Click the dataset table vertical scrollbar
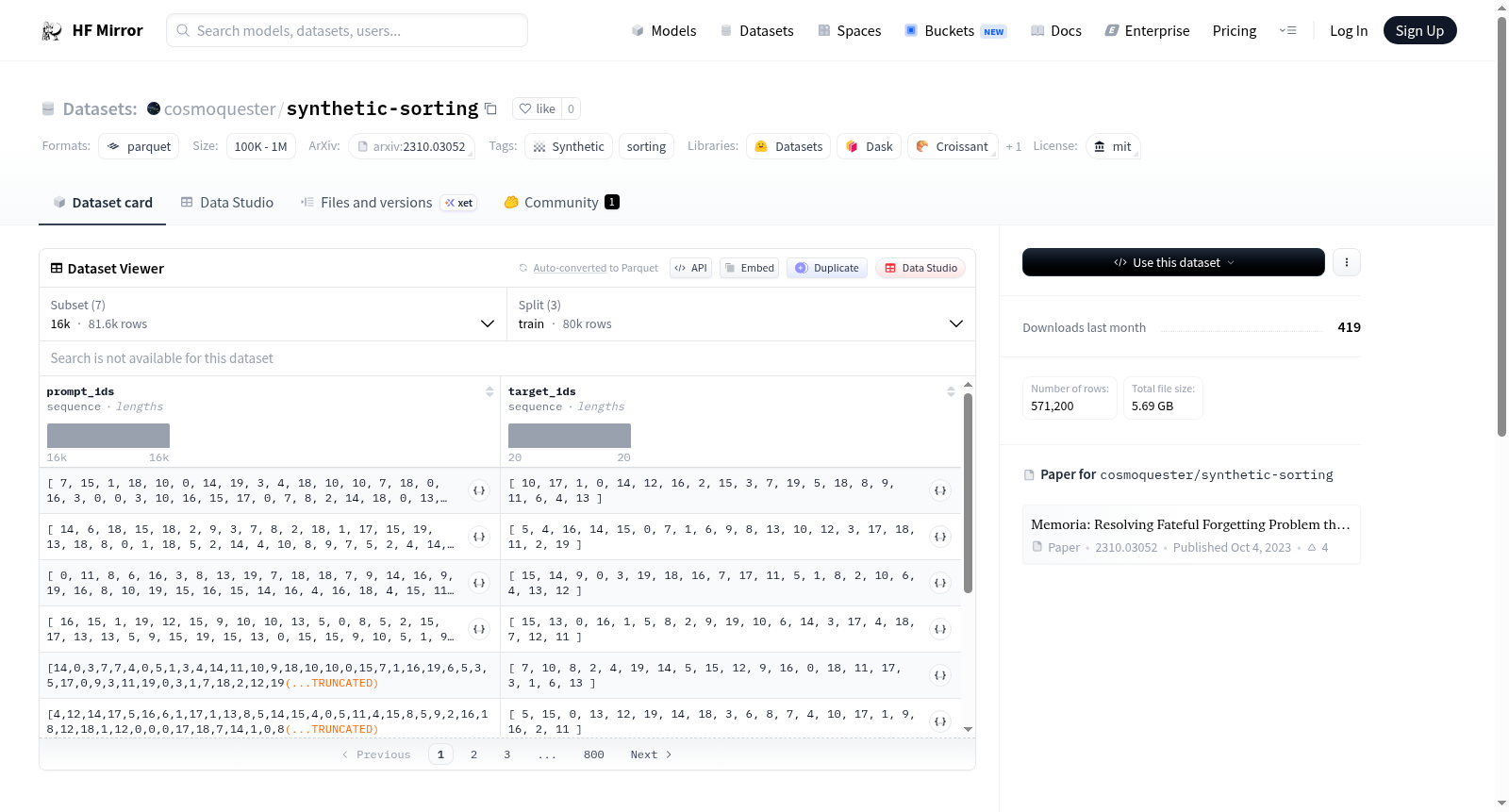Viewport: 1509px width, 812px height. click(968, 493)
